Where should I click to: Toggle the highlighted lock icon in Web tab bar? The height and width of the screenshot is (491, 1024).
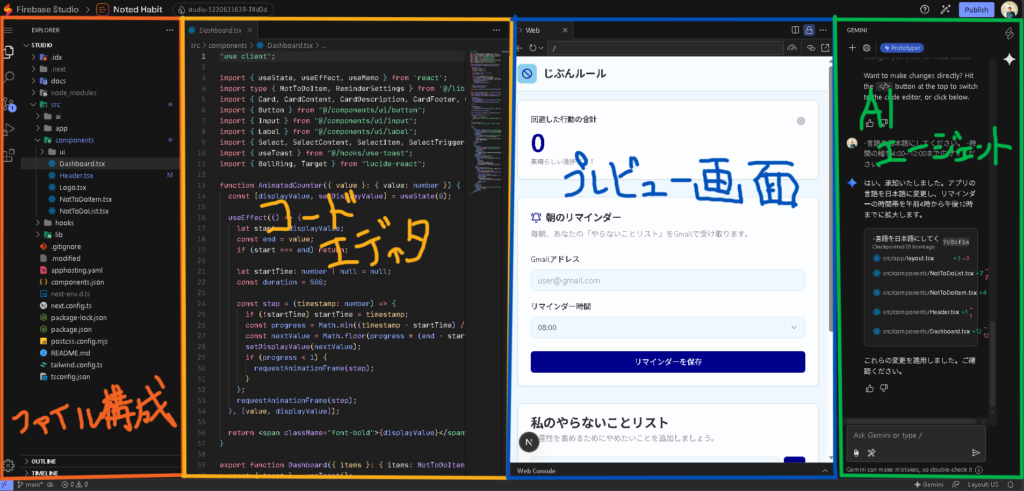(x=809, y=30)
